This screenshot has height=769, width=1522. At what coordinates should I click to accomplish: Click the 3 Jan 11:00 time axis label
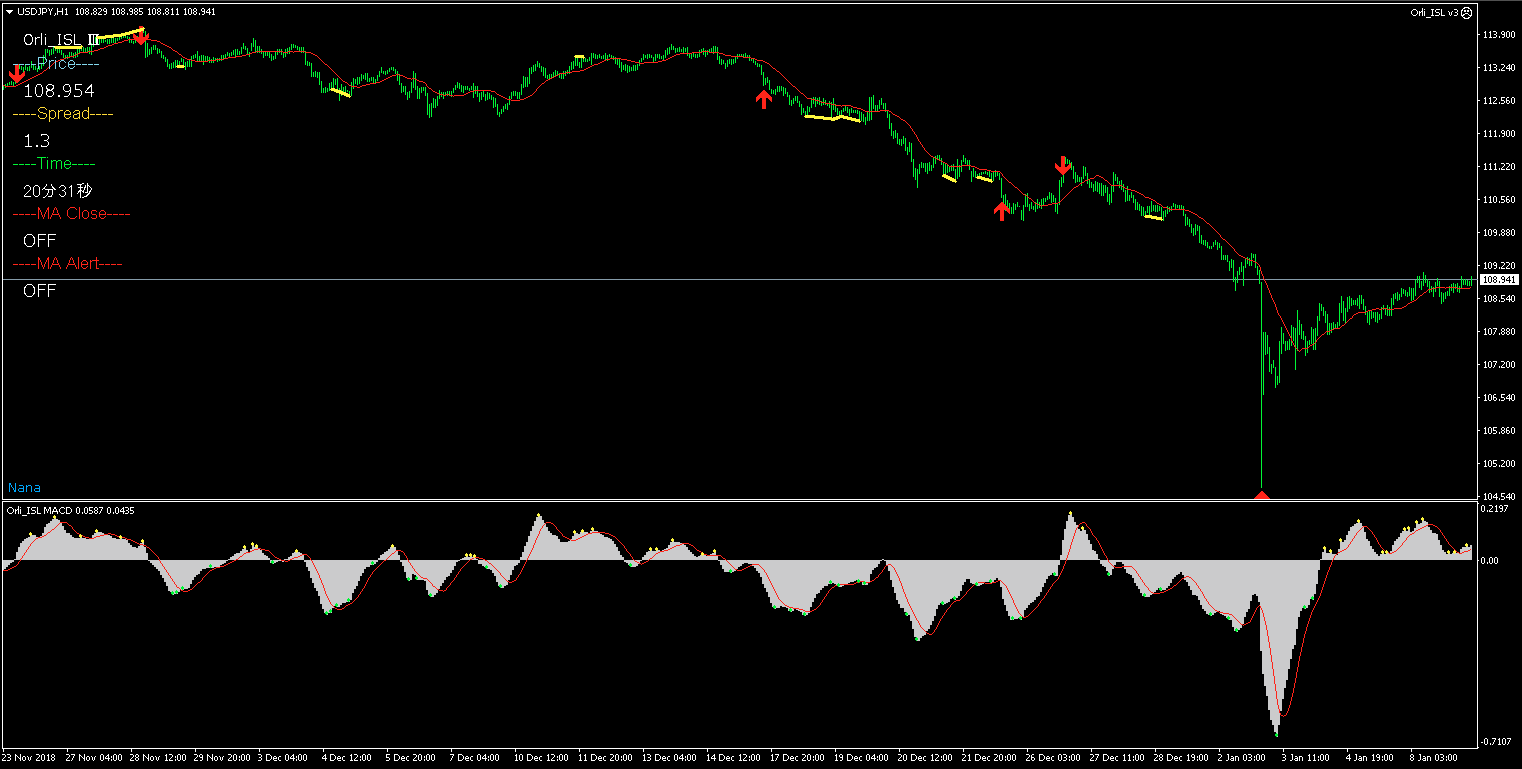(1305, 758)
